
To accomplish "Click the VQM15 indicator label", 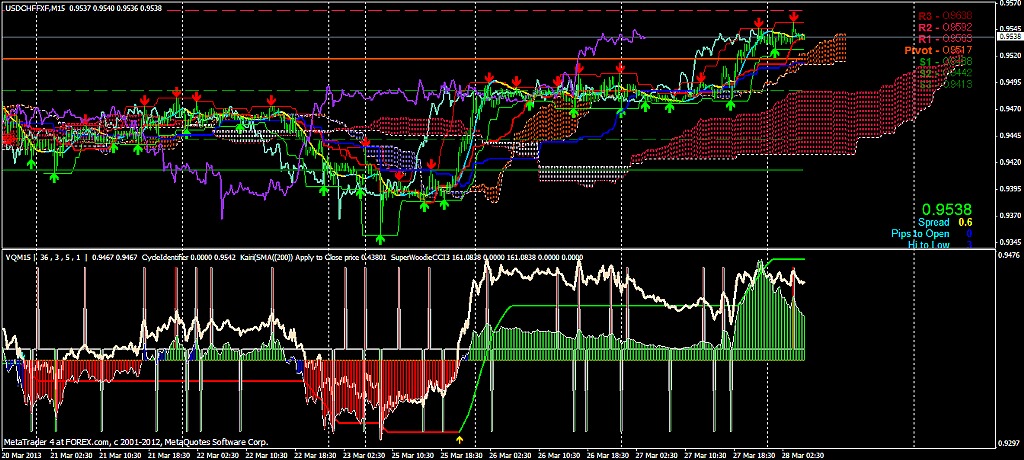I will [x=19, y=257].
